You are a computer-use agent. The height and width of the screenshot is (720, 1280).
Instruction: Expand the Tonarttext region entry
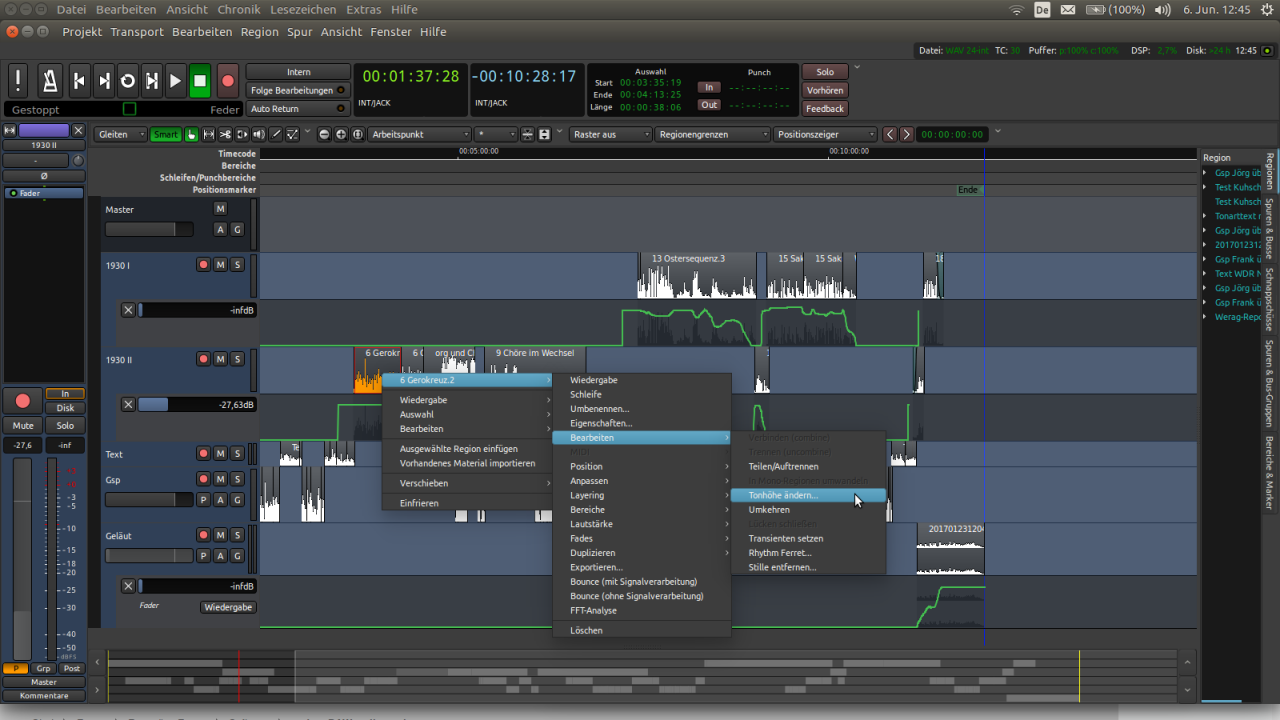(1205, 216)
